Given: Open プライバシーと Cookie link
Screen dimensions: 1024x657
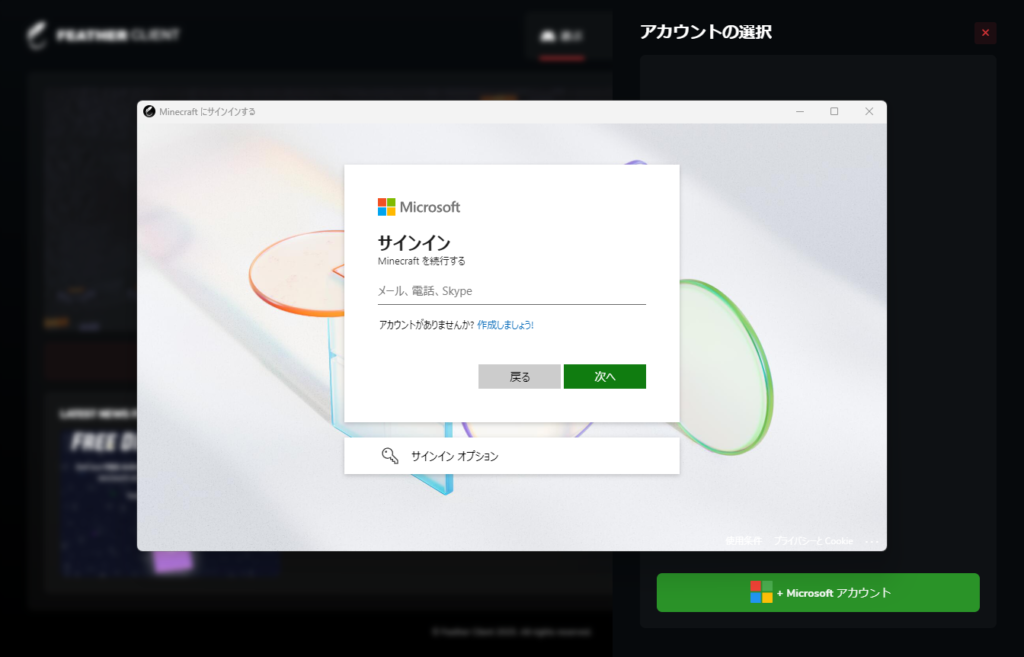Looking at the screenshot, I should (x=813, y=541).
